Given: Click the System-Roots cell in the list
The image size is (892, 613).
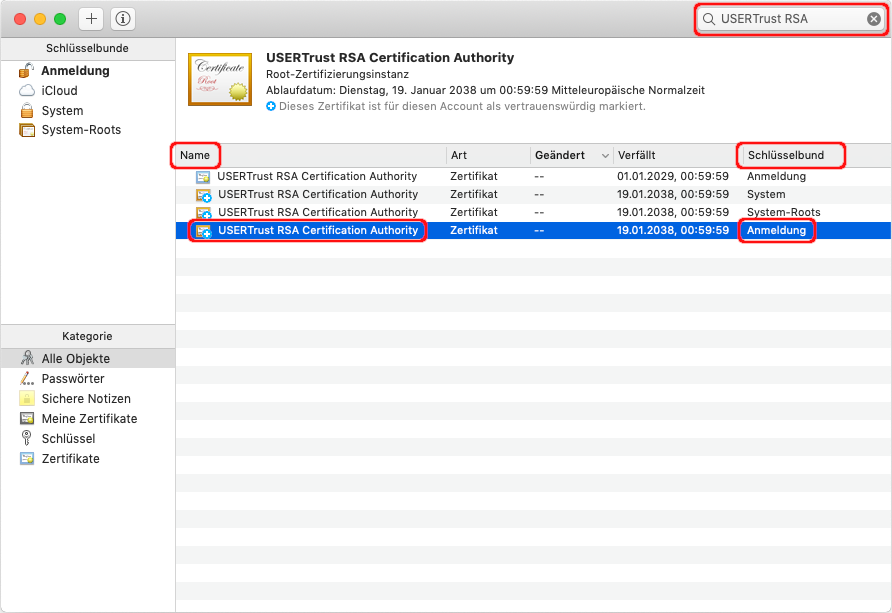Looking at the screenshot, I should pos(783,212).
